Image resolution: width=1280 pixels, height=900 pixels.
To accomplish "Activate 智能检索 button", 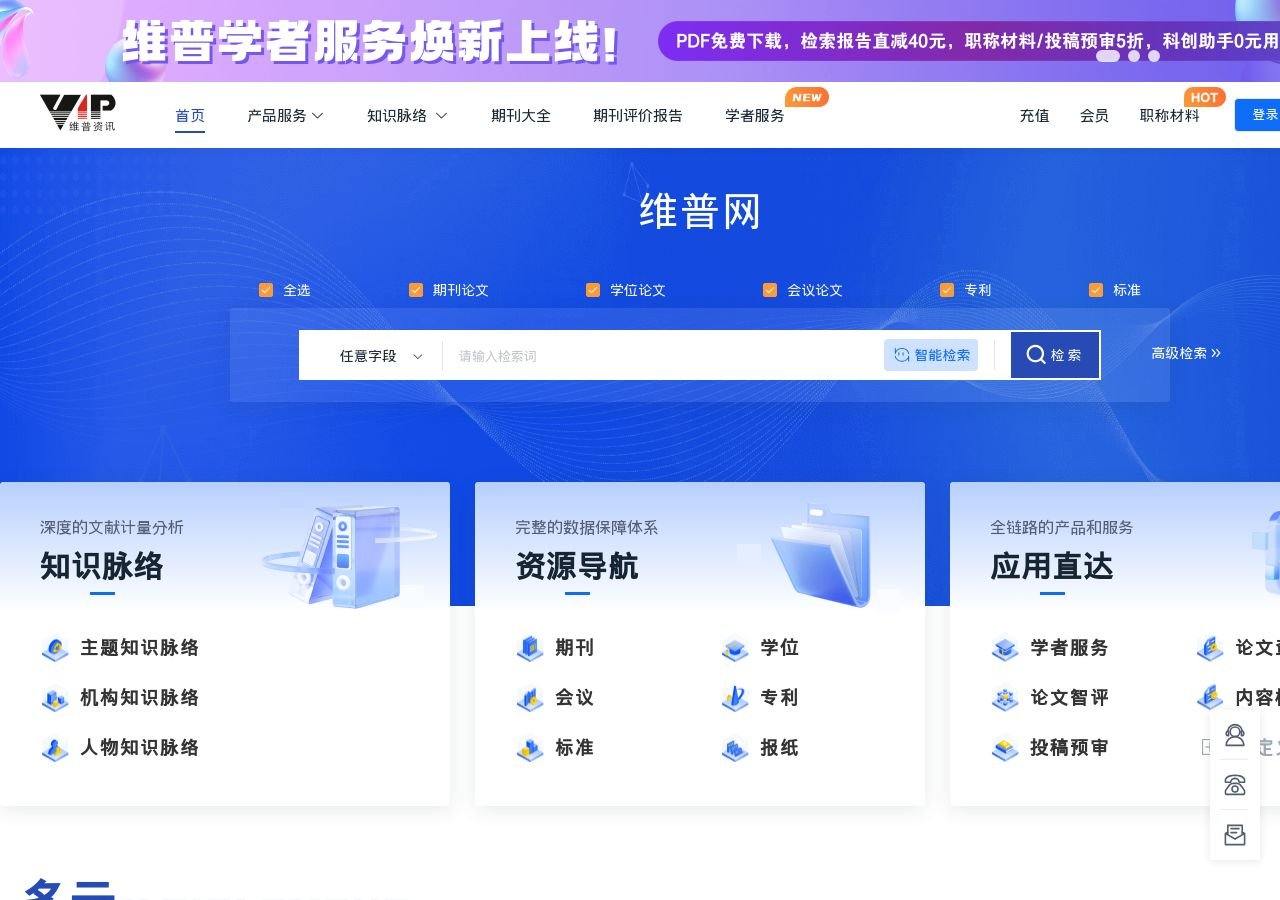I will (931, 355).
